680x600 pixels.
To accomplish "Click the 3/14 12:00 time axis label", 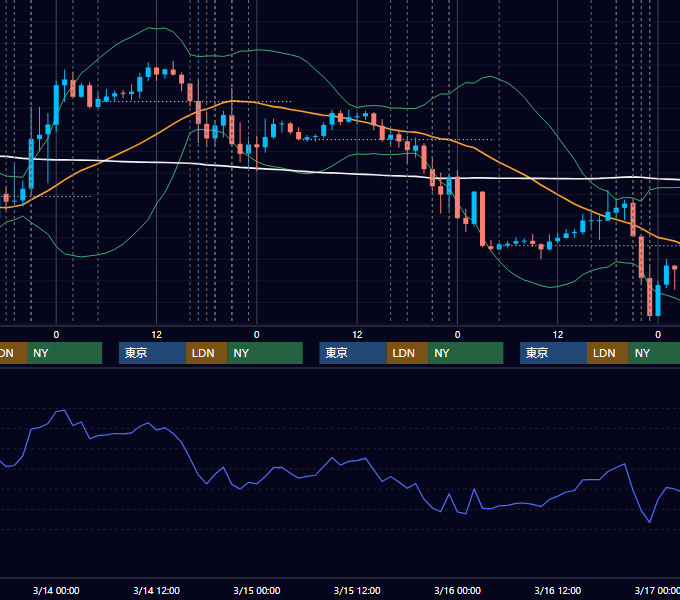I will [157, 590].
